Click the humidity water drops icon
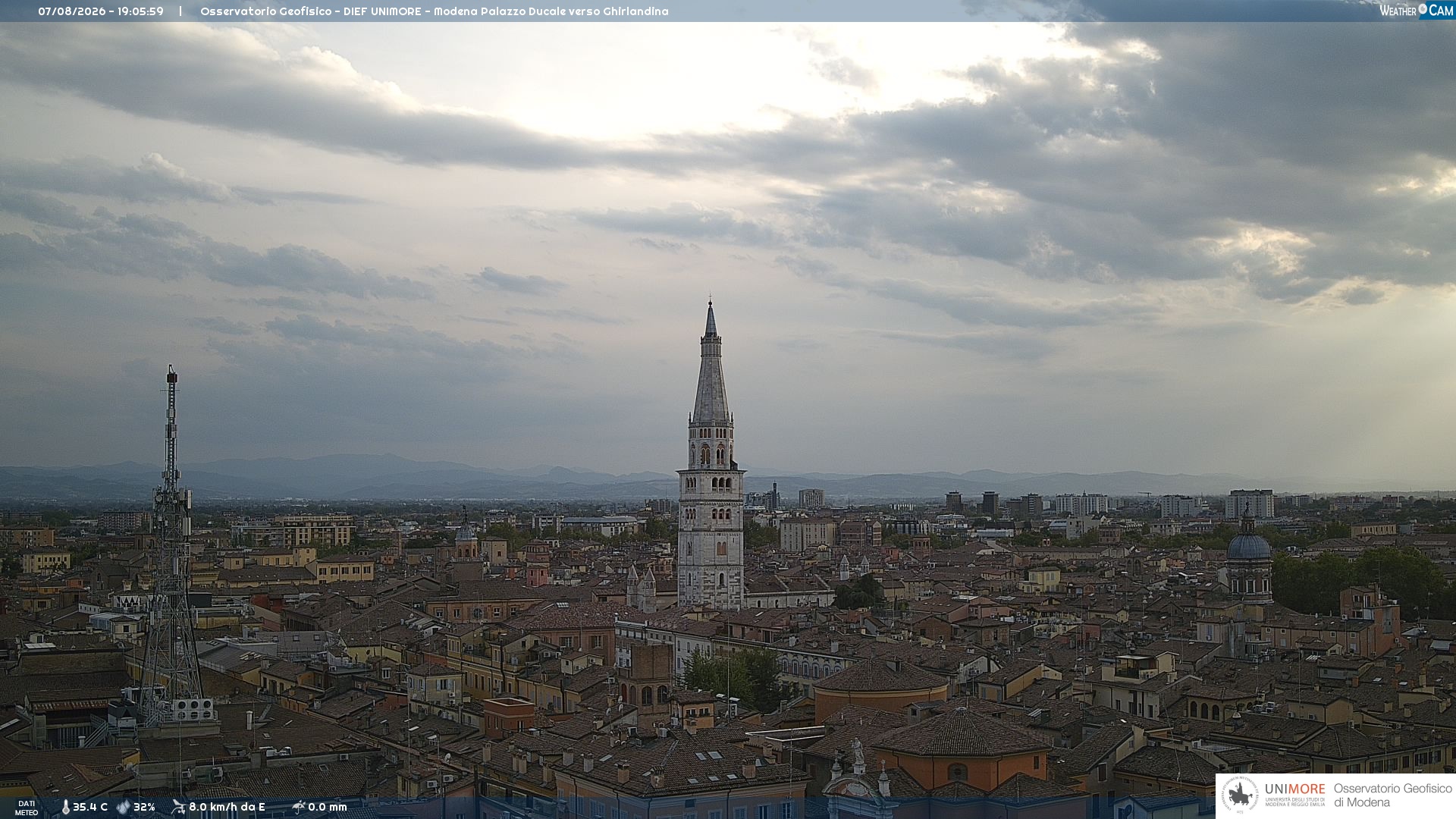The image size is (1456, 819). coord(124,808)
